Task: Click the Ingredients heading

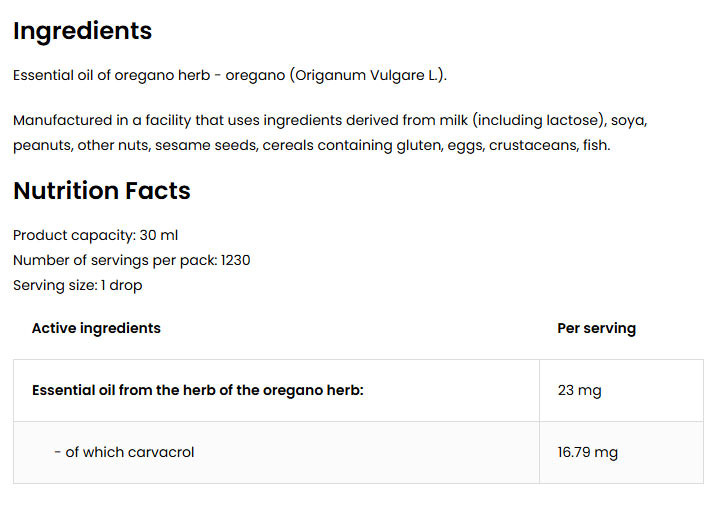Action: click(x=82, y=31)
